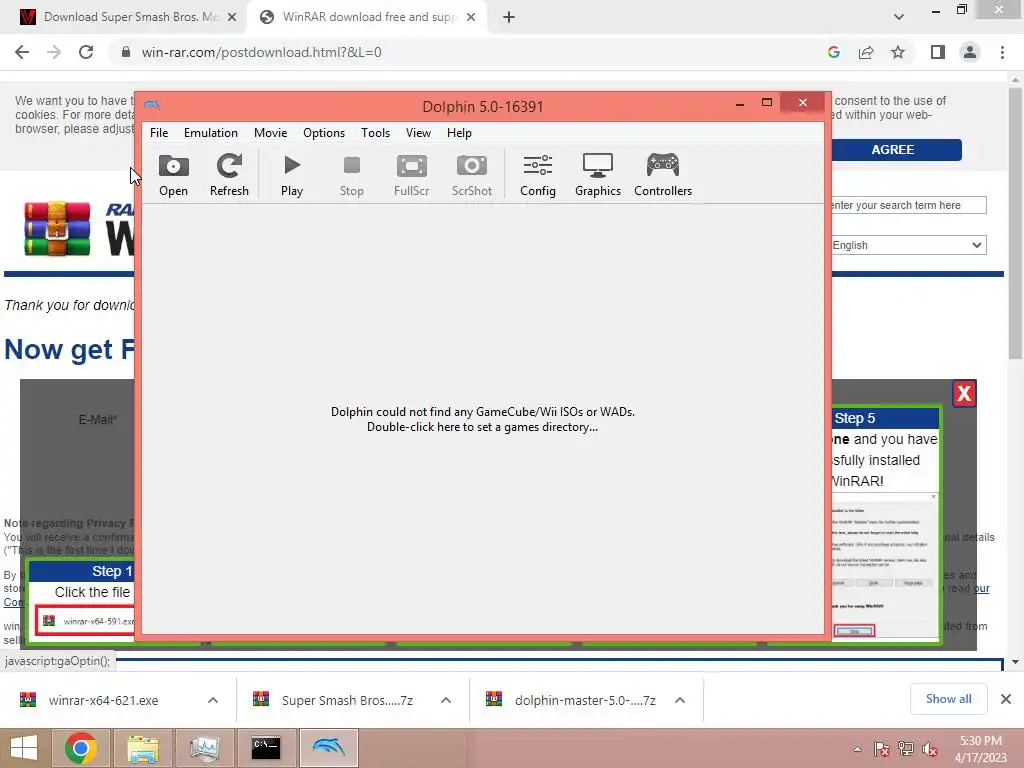This screenshot has height=768, width=1024.
Task: Open Chrome profile avatar
Action: [970, 52]
